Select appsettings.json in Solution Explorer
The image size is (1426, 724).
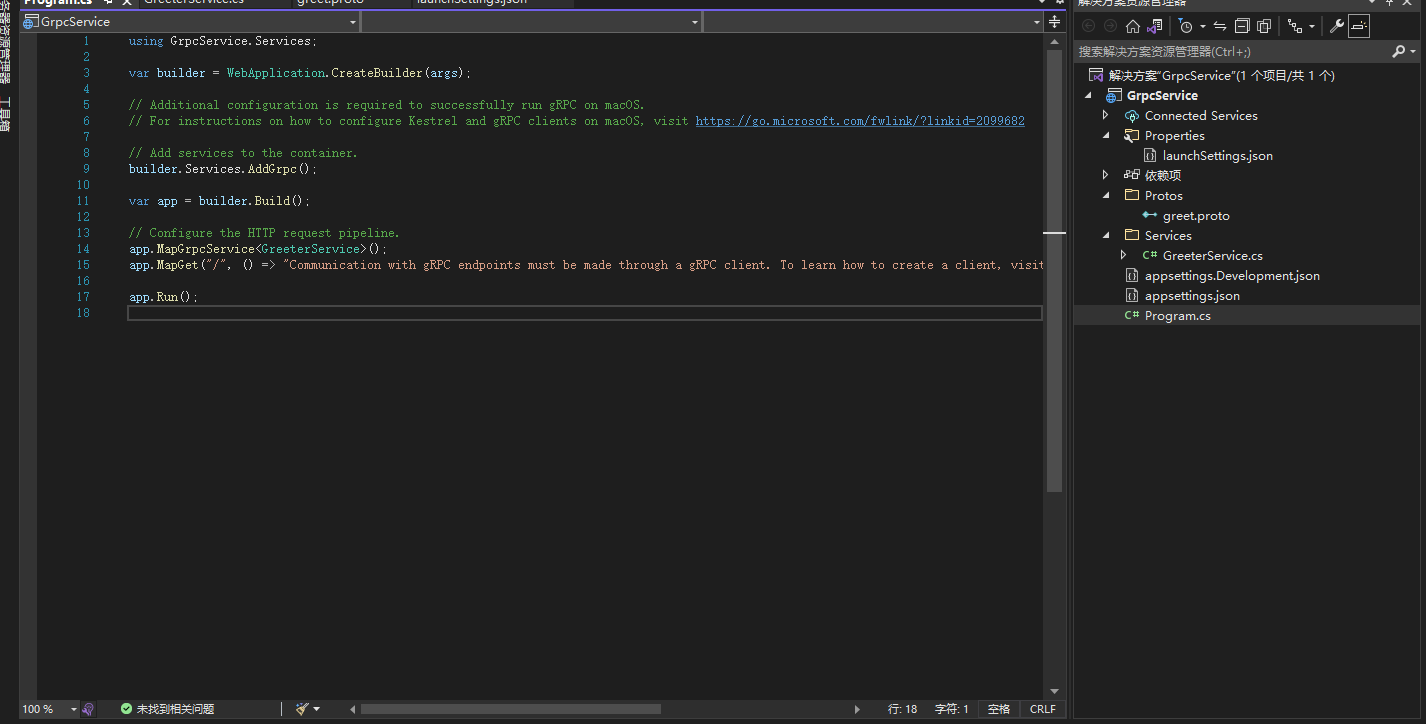coord(1192,296)
